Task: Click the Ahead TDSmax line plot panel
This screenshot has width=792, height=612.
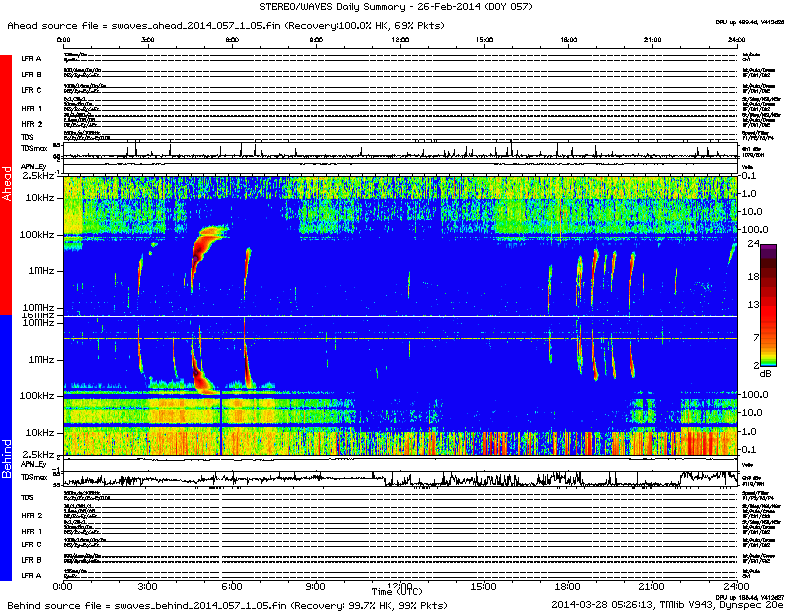Action: pyautogui.click(x=400, y=150)
